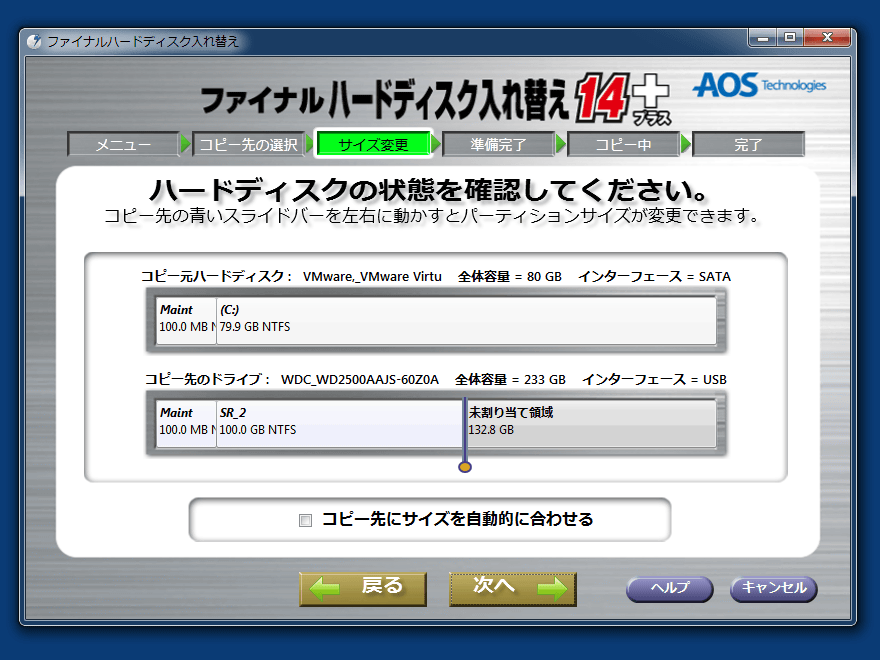
Task: Click the source disk name VMware,_VMware Virtu
Action: point(372,277)
